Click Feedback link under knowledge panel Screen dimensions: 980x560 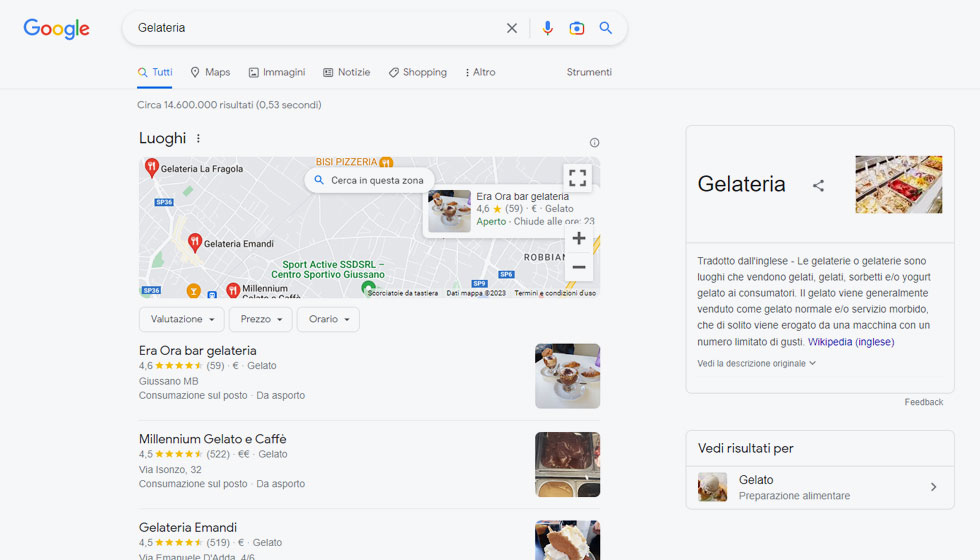pyautogui.click(x=923, y=402)
